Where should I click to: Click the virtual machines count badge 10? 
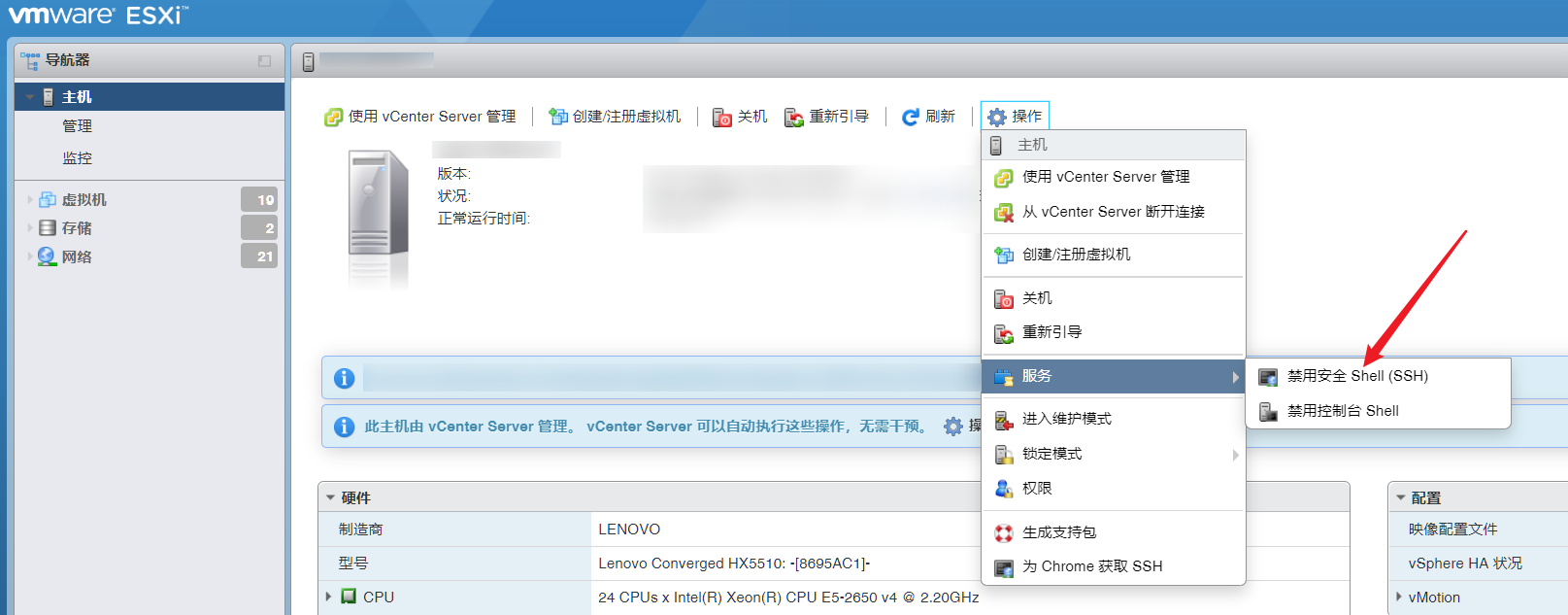point(259,200)
